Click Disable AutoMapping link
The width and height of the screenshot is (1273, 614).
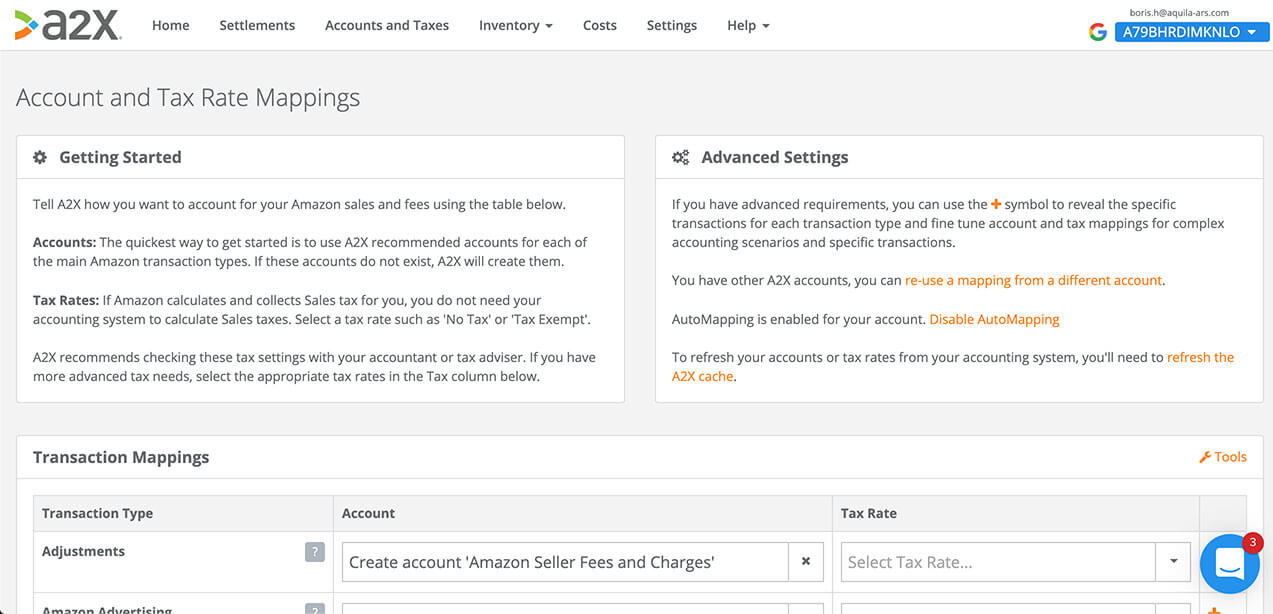click(x=994, y=319)
